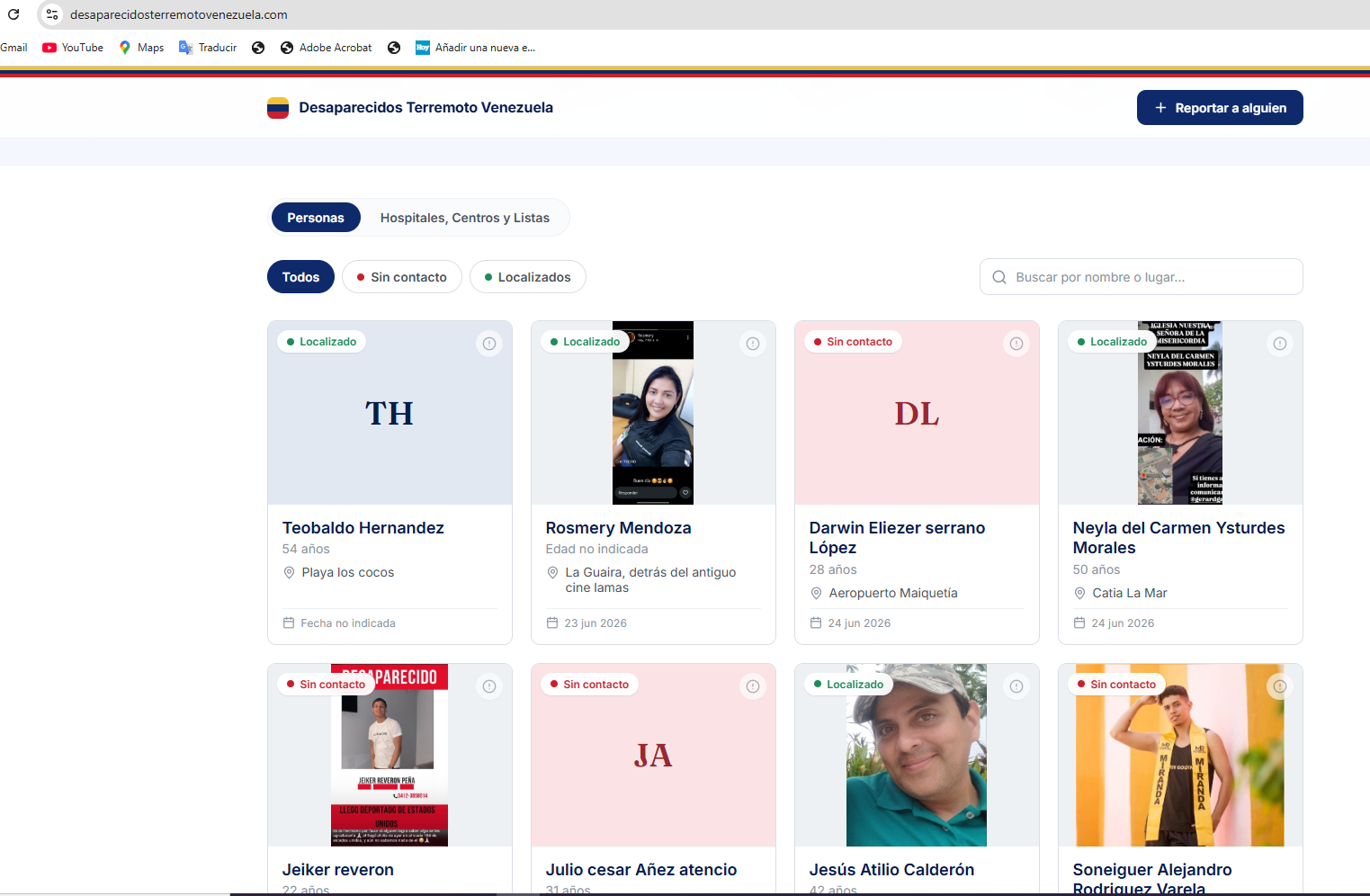The width and height of the screenshot is (1370, 896).
Task: Click Localizado badge on Rosmery Mendoza card
Action: pos(585,342)
